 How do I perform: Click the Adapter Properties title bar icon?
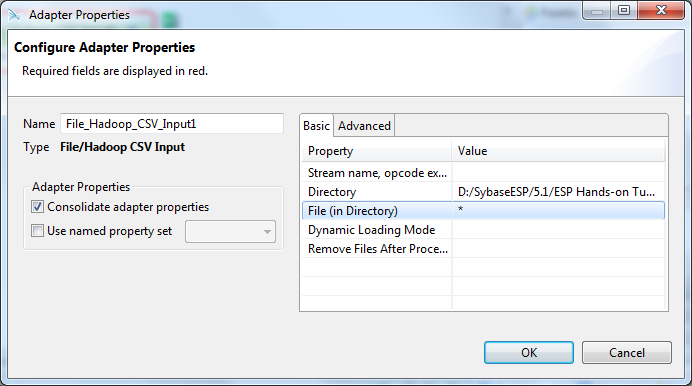pyautogui.click(x=15, y=15)
